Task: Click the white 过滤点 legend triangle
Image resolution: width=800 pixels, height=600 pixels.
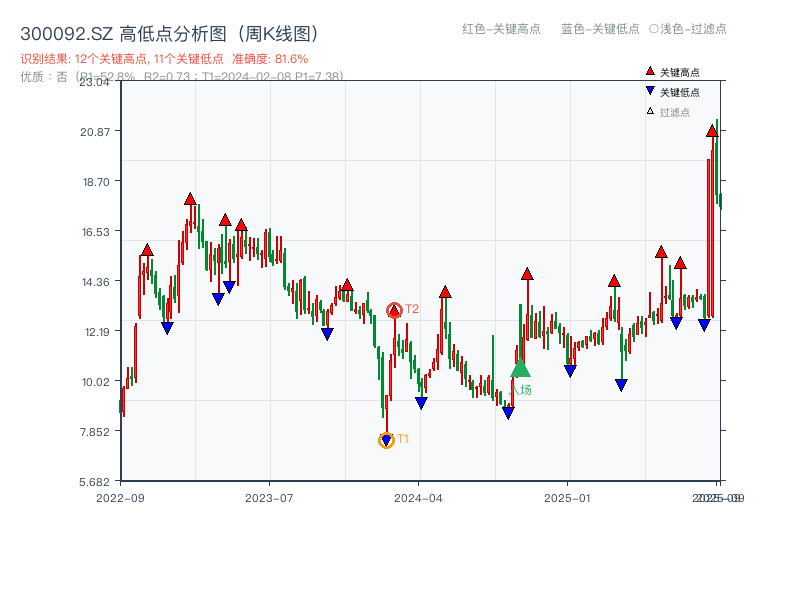Action: coord(650,111)
